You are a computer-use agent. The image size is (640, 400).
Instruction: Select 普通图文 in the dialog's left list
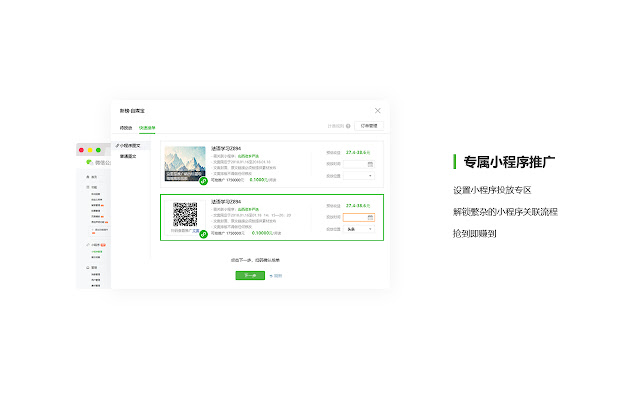(128, 156)
